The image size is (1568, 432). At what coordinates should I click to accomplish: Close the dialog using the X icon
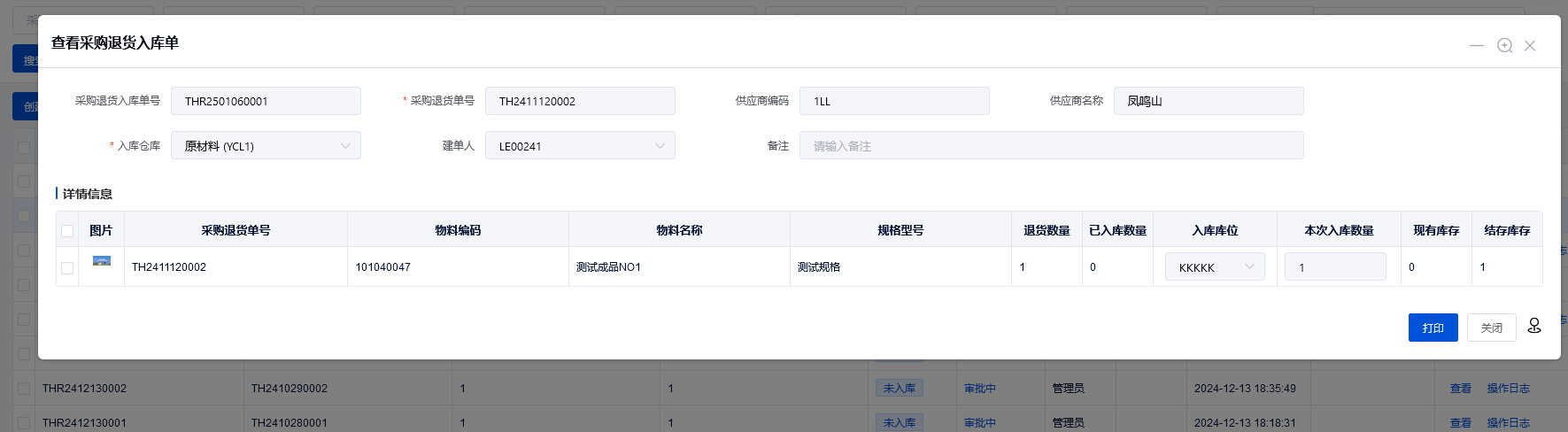coord(1530,45)
